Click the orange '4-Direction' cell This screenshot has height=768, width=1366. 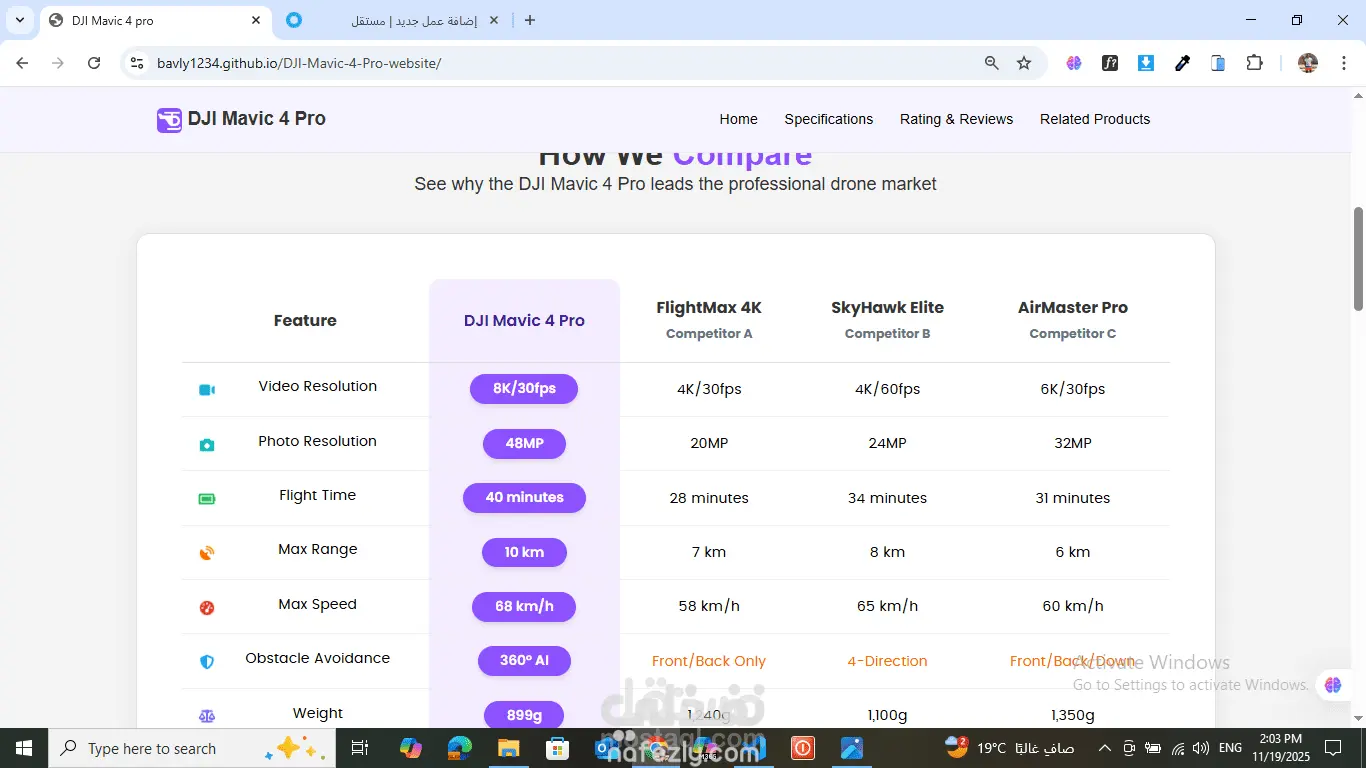tap(887, 661)
